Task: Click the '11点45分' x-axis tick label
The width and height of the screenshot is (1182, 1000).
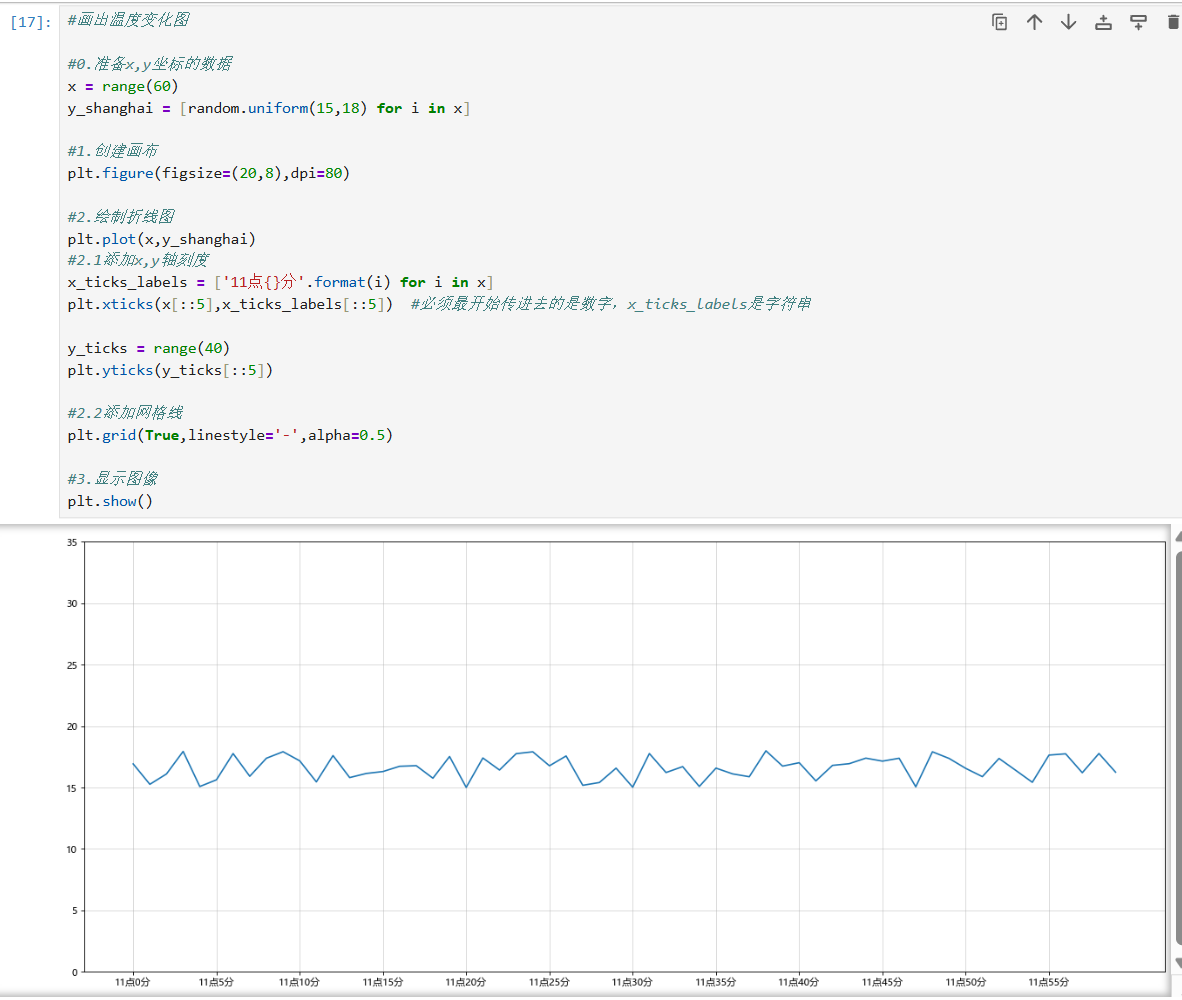Action: point(882,982)
